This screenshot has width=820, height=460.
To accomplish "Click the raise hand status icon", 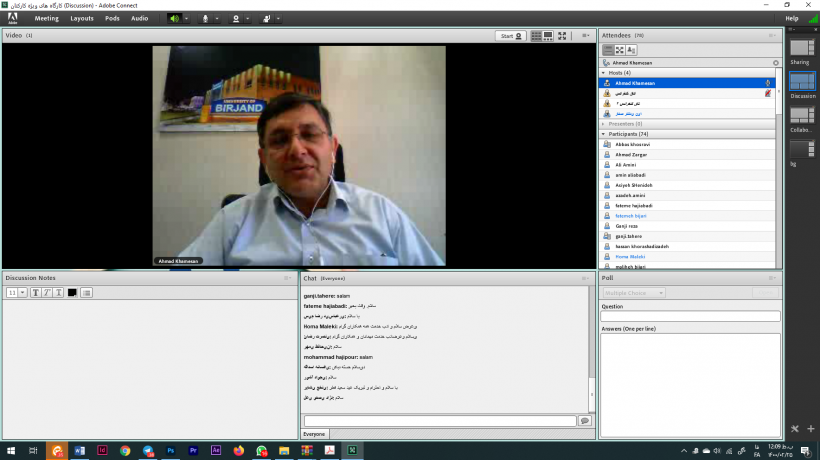I will (x=267, y=19).
